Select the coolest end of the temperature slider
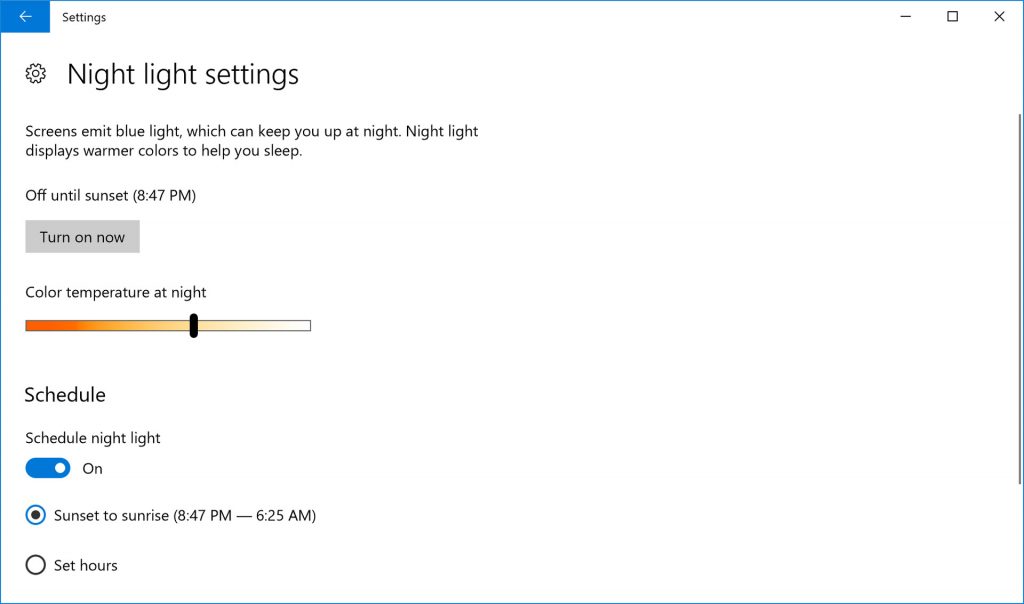 [x=308, y=325]
